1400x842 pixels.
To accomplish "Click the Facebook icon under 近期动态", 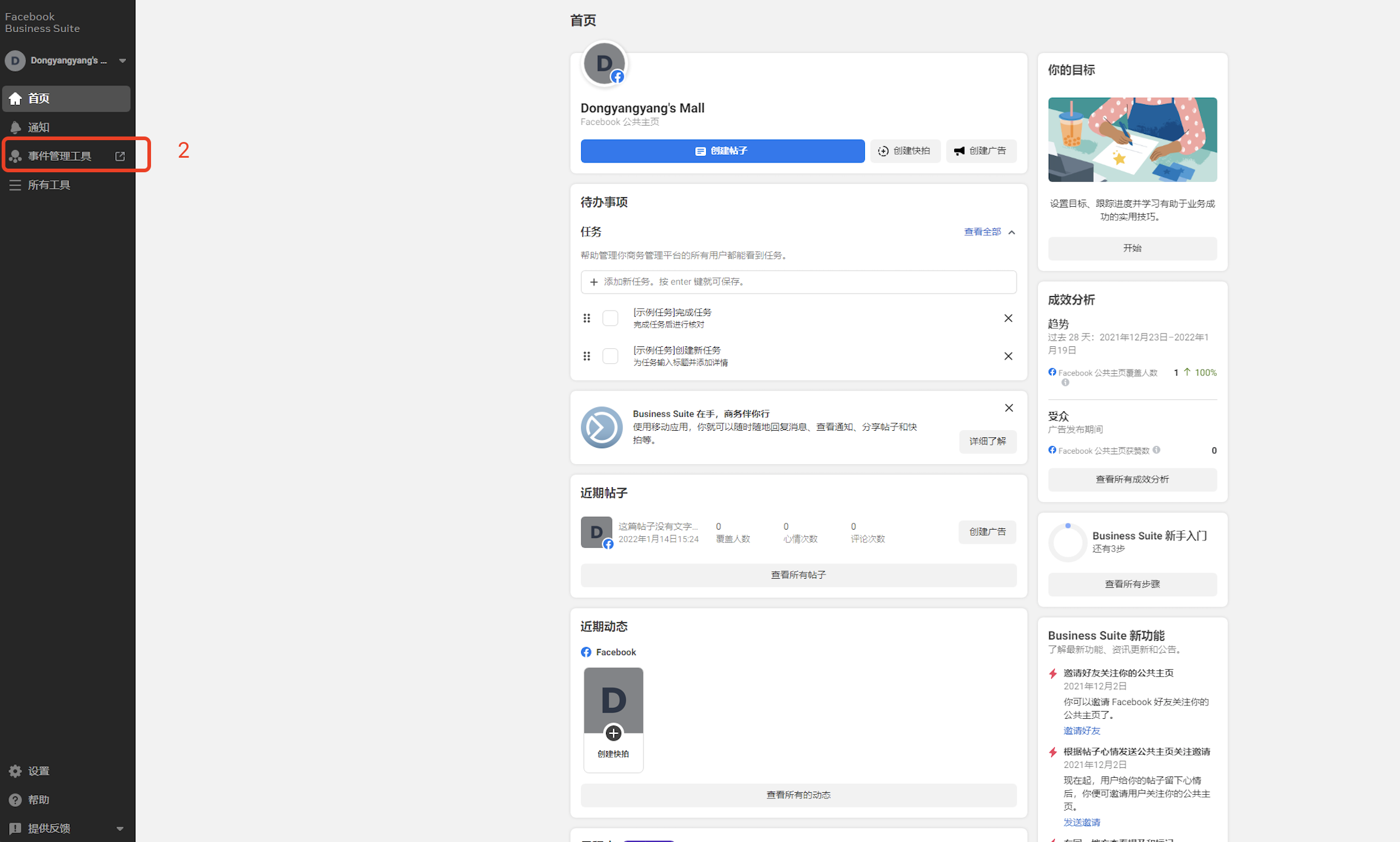I will [x=586, y=652].
